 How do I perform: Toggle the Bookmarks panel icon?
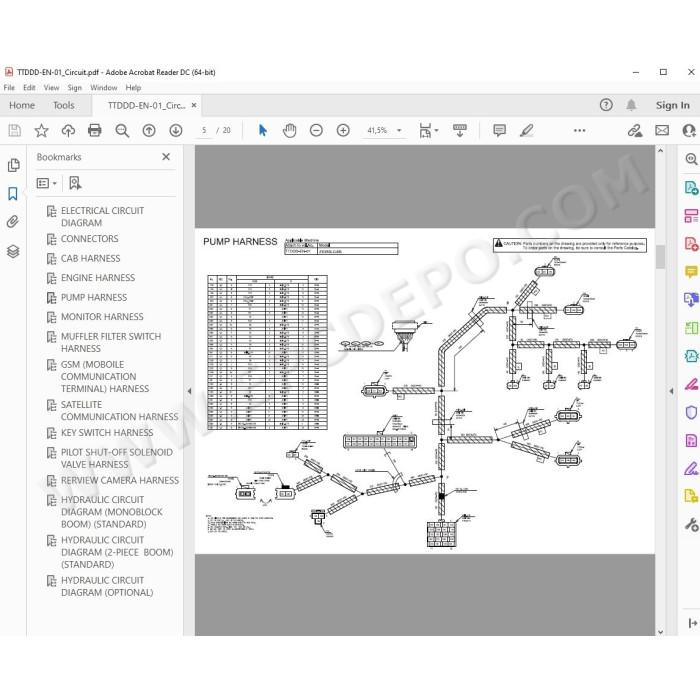13,193
